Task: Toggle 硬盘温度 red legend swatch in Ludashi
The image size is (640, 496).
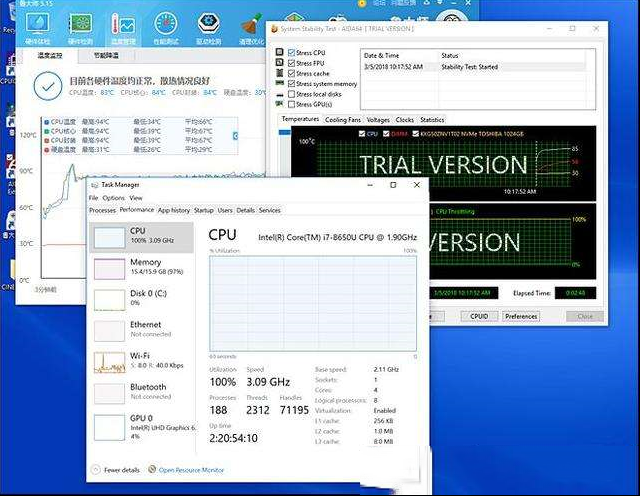Action: tap(47, 150)
